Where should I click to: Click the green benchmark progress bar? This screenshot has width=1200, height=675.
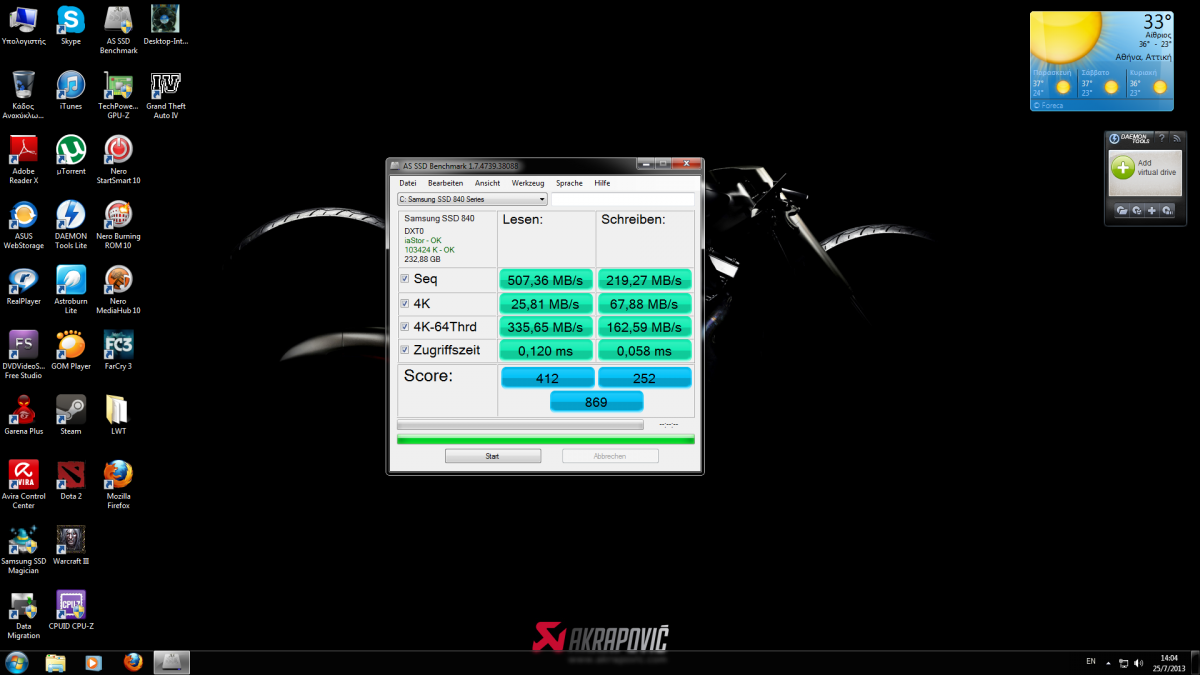tap(546, 439)
